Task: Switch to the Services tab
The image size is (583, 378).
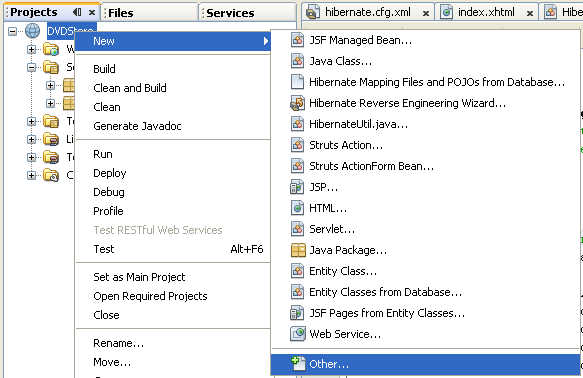Action: (247, 13)
